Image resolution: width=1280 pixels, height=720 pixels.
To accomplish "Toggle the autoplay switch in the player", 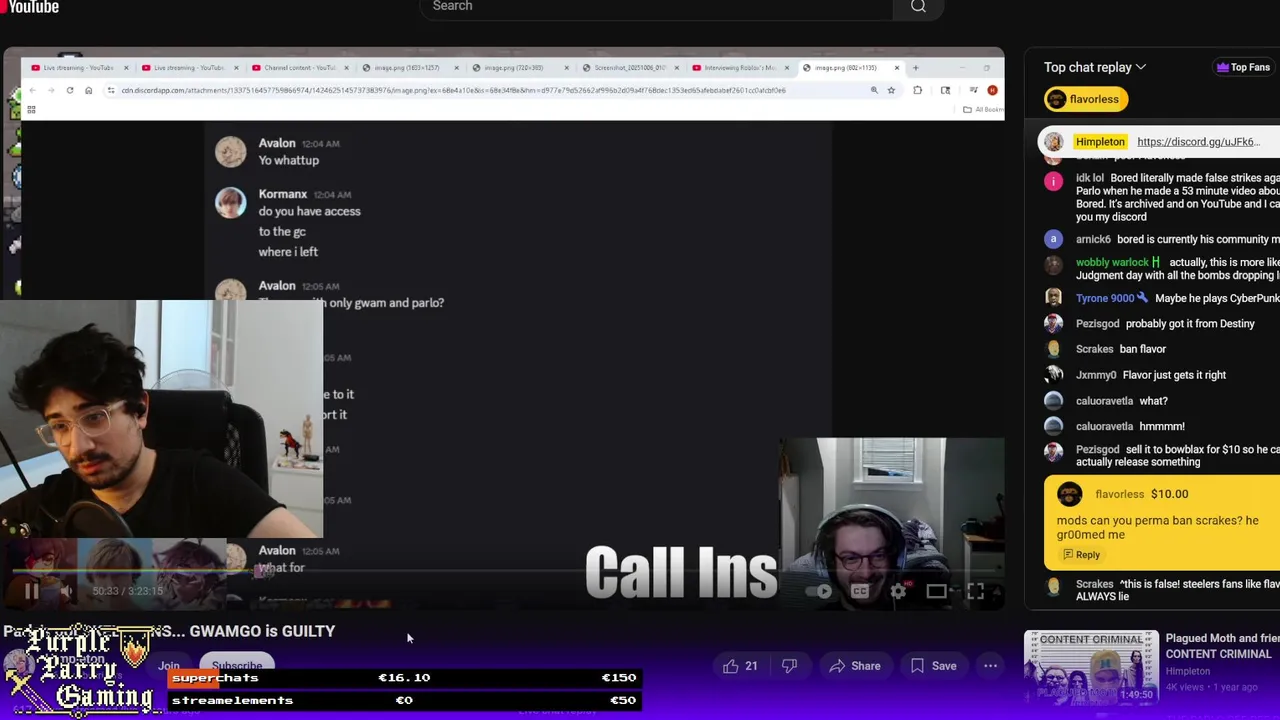I will tap(818, 591).
